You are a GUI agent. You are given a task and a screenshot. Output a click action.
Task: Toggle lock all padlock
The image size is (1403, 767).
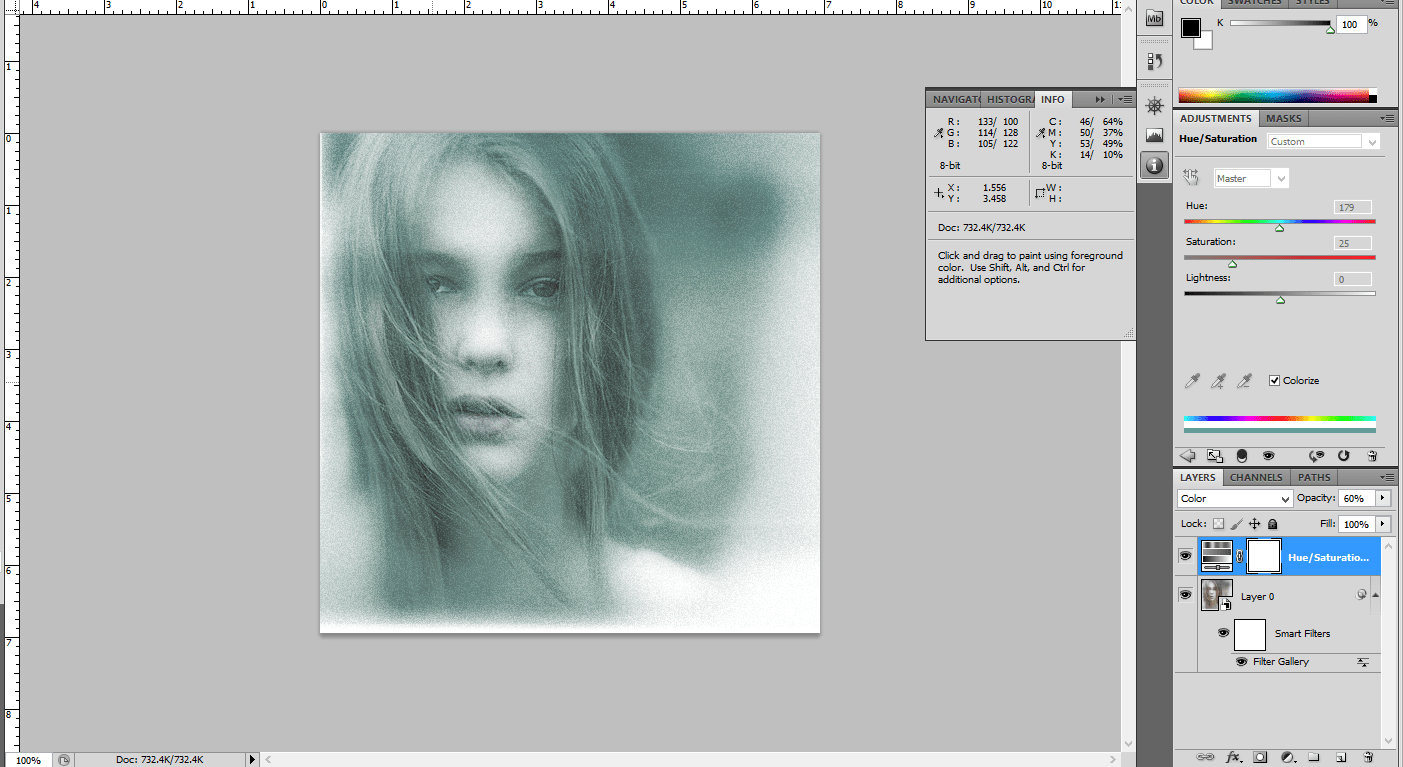pyautogui.click(x=1273, y=524)
